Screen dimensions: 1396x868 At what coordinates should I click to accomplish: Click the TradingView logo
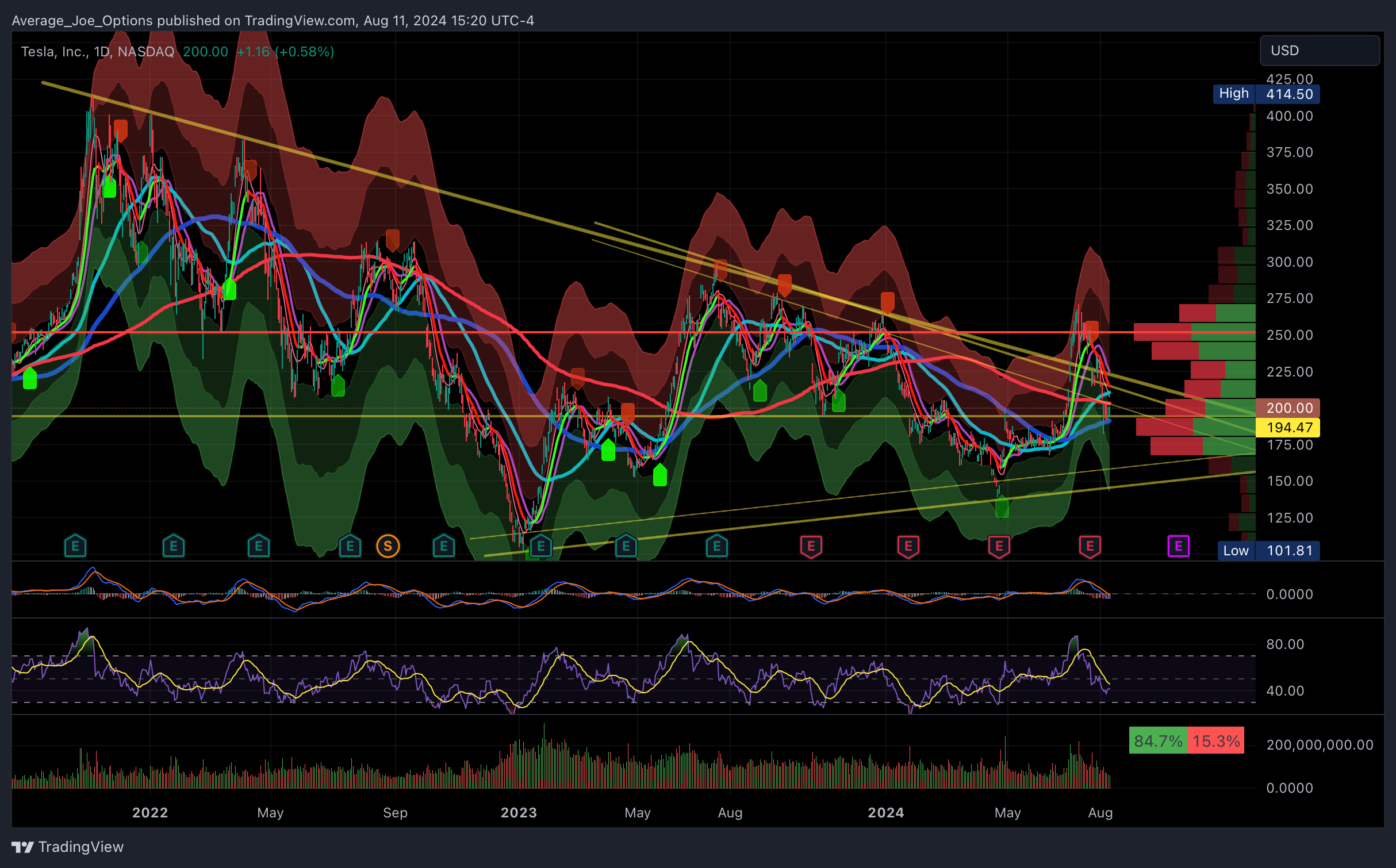click(23, 847)
